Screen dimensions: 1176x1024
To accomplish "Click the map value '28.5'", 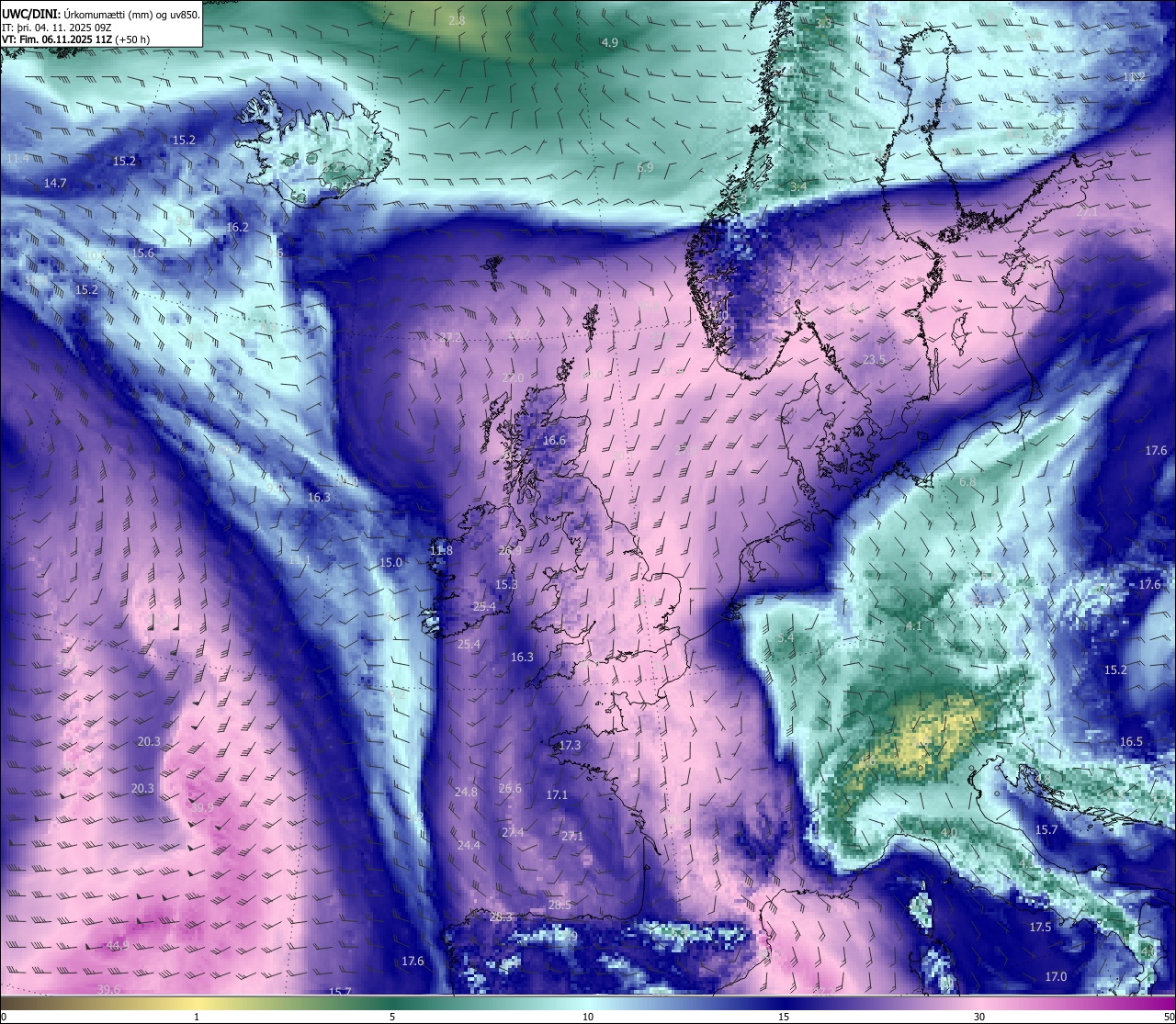I will (560, 906).
